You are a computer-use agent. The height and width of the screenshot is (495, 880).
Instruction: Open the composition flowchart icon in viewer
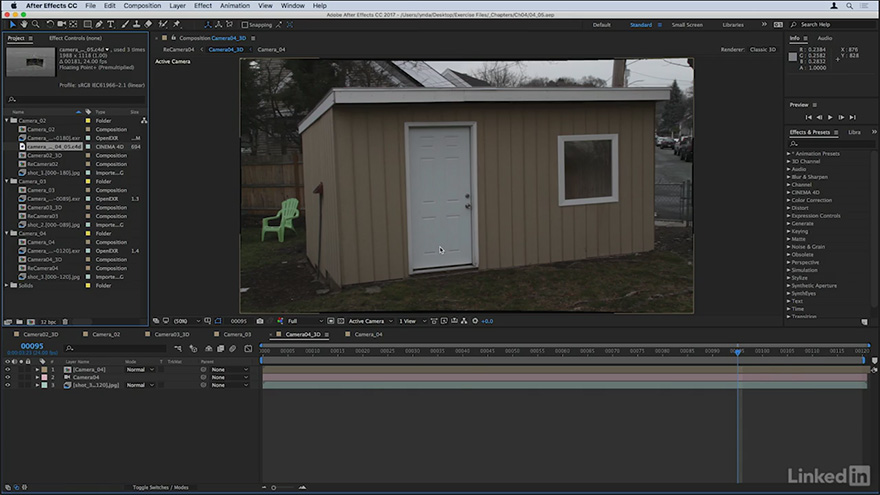coord(464,321)
